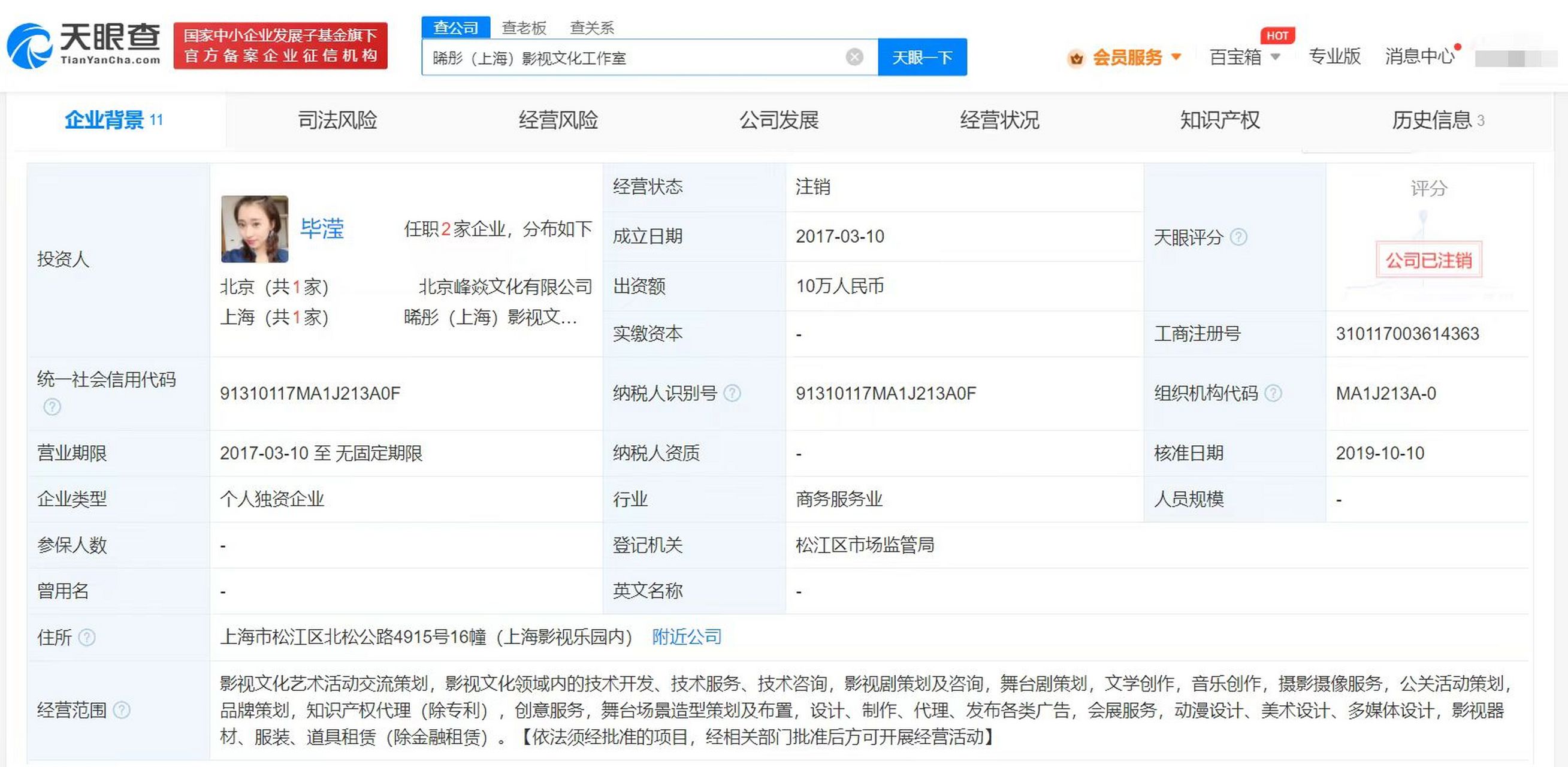Expand the 百宝箱 menu
This screenshot has width=1568, height=767.
tap(1245, 56)
